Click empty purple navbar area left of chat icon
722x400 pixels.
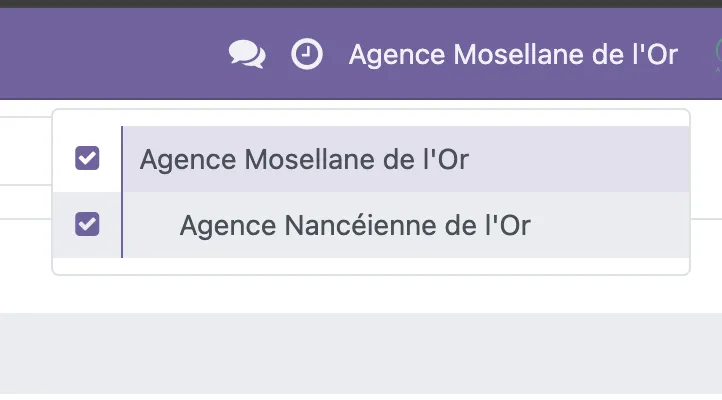pos(111,54)
